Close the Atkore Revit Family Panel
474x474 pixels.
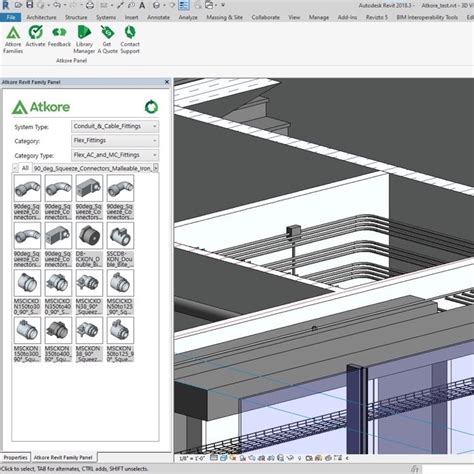pos(167,82)
